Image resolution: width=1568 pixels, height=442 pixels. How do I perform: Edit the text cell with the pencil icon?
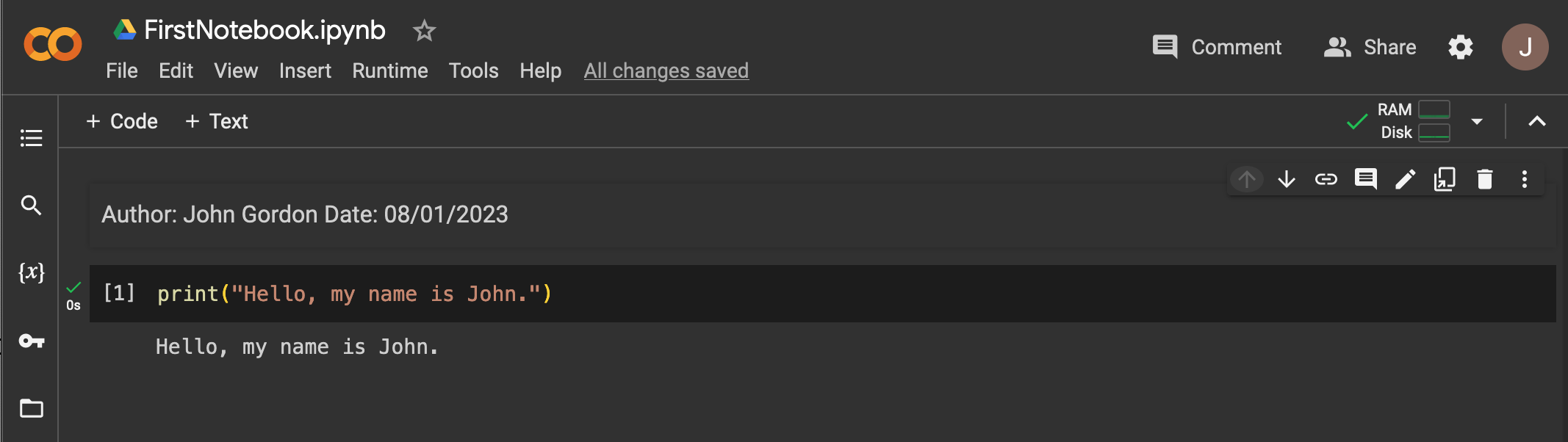1406,179
